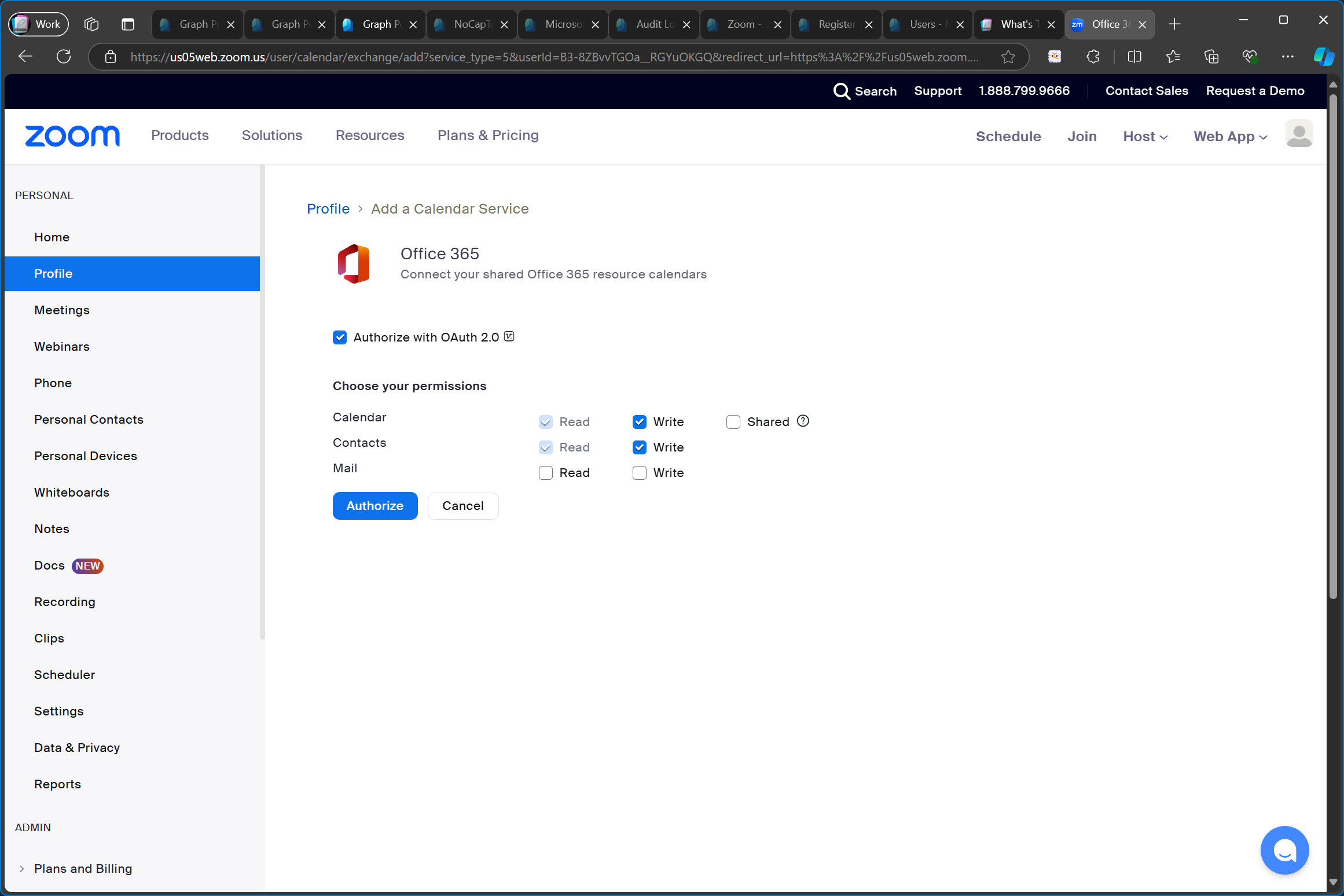Uncheck Contacts Write permission
The width and height of the screenshot is (1344, 896).
coord(640,447)
